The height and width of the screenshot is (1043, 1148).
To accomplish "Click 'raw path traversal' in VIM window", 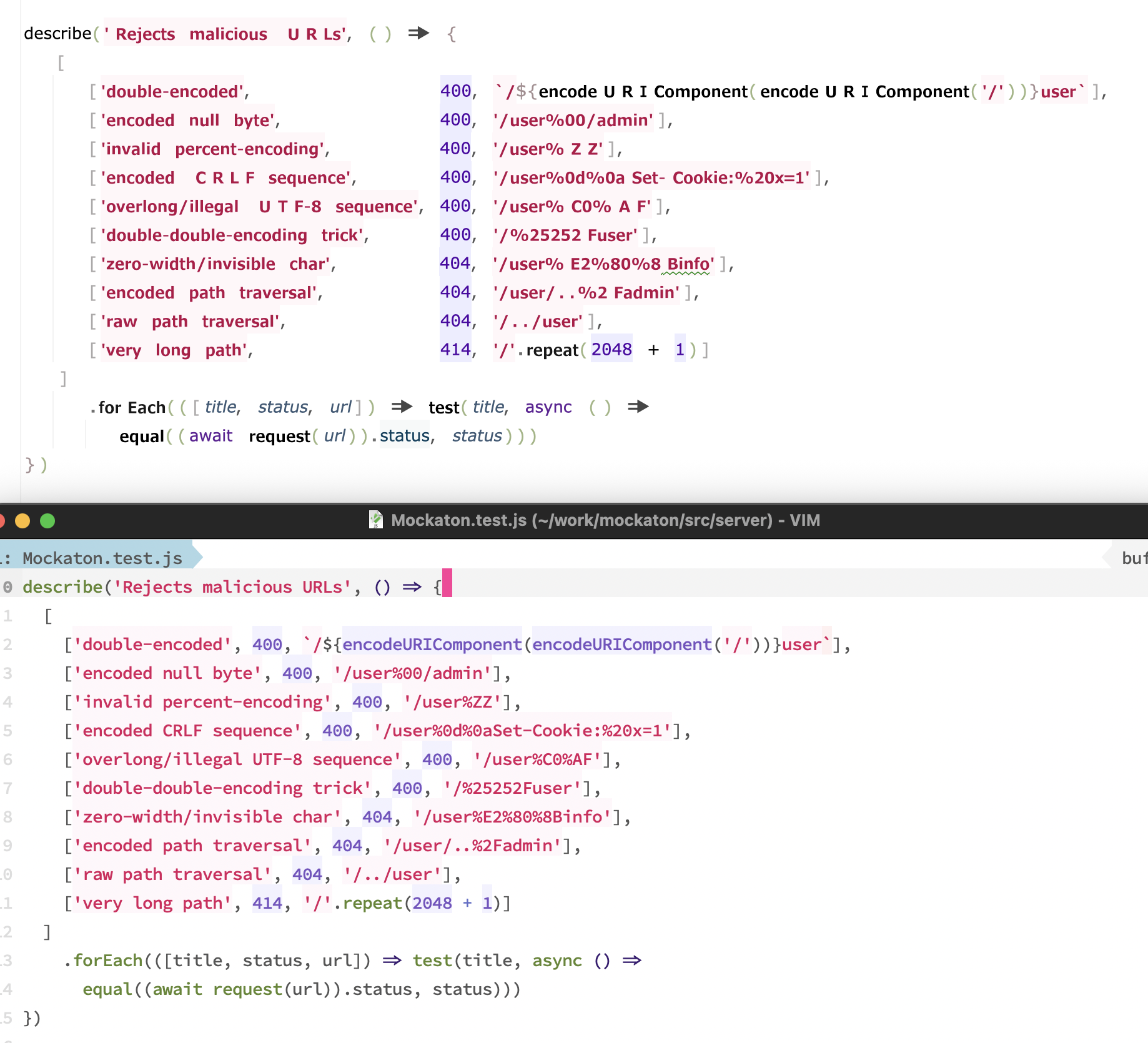I will (x=172, y=874).
